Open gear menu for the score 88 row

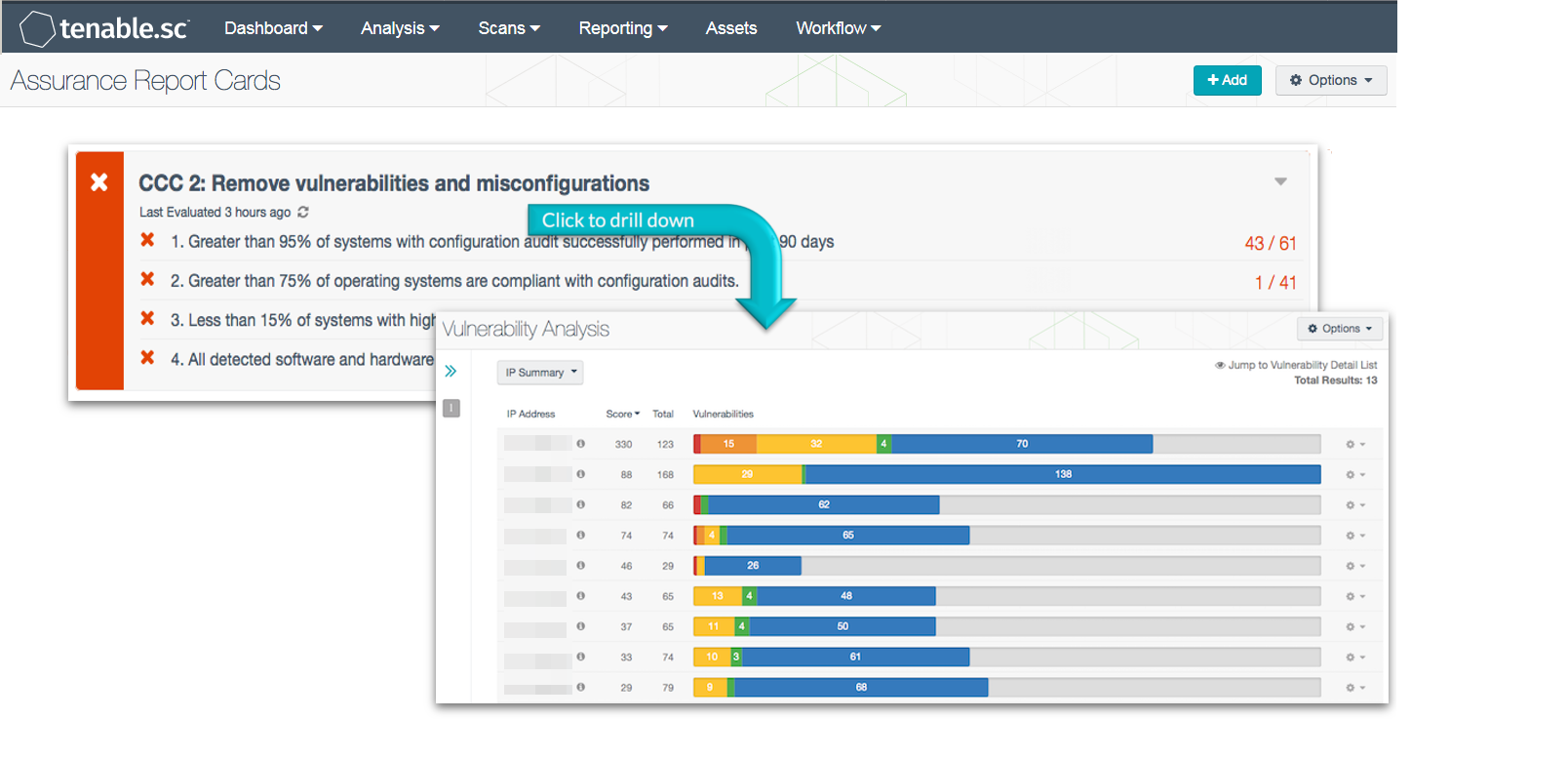tap(1354, 475)
